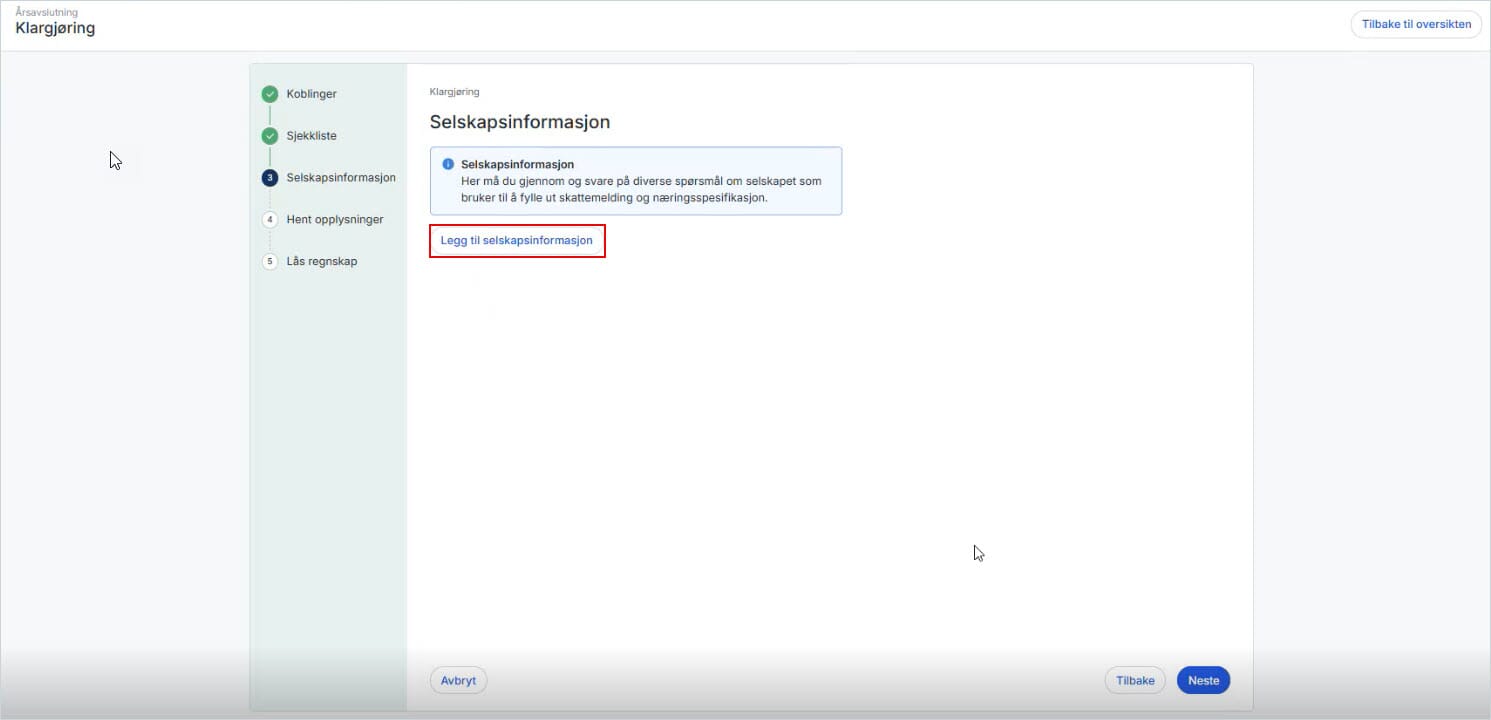Click the green checkmark beside Sjekkliste
The height and width of the screenshot is (720, 1491).
(x=270, y=136)
